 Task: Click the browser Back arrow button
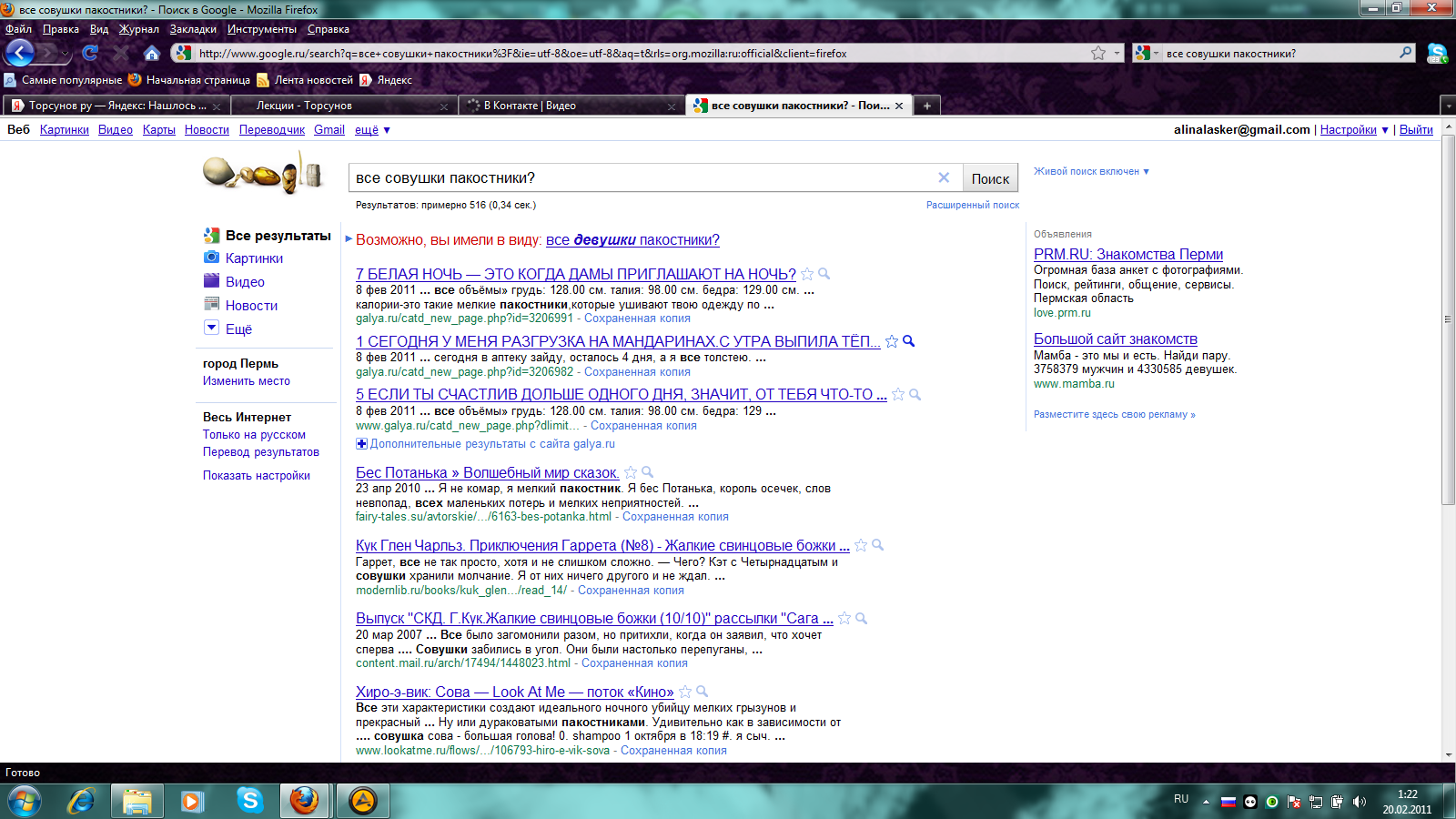[x=20, y=53]
